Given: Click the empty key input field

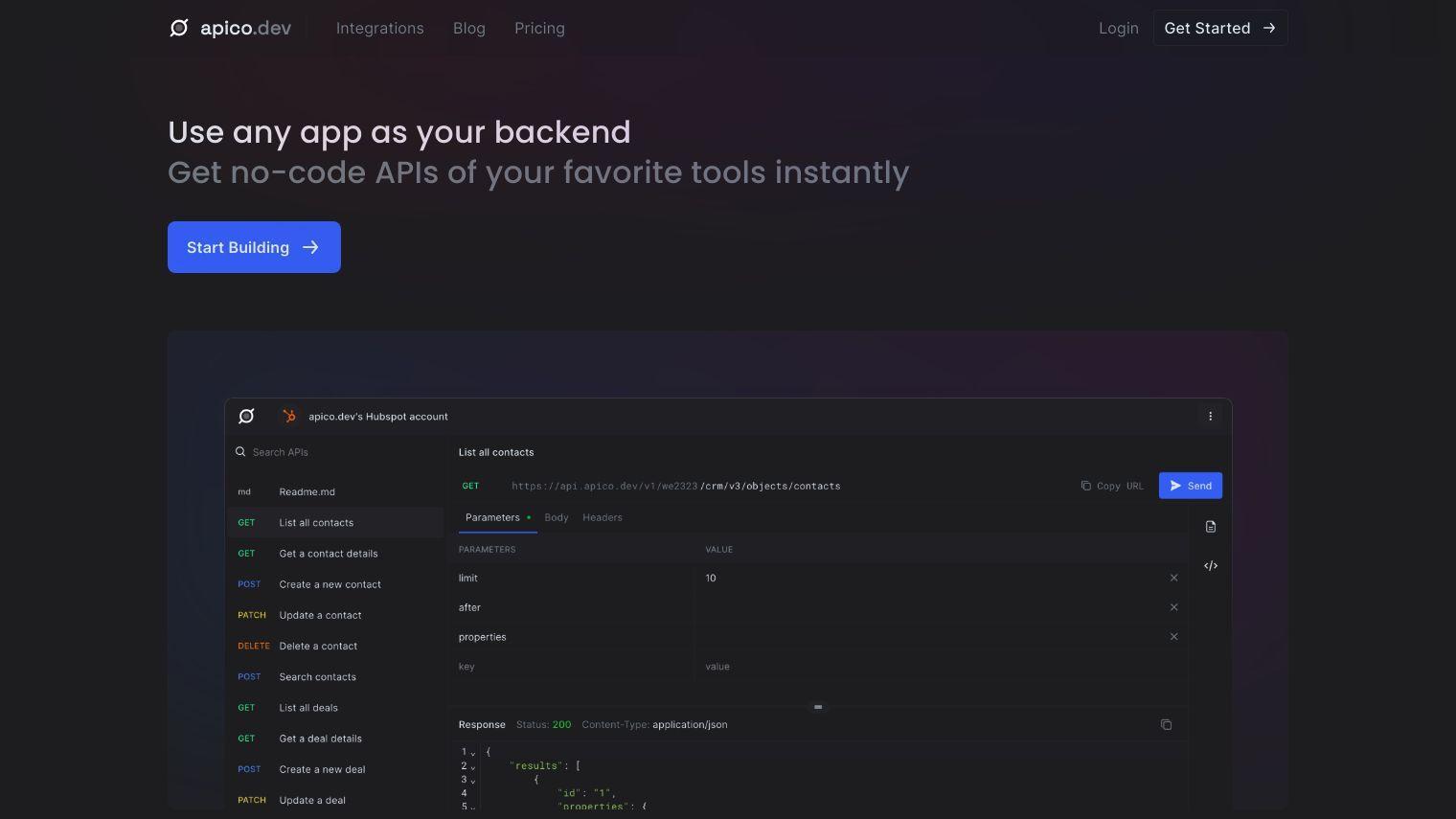Looking at the screenshot, I should click(x=573, y=667).
